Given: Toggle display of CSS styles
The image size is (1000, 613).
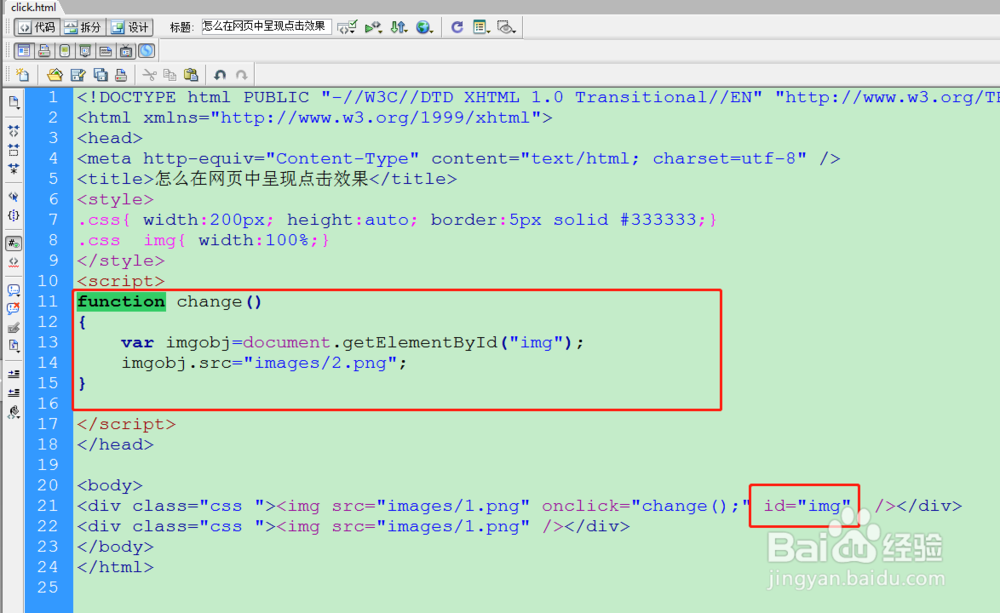Looking at the screenshot, I should tap(147, 50).
